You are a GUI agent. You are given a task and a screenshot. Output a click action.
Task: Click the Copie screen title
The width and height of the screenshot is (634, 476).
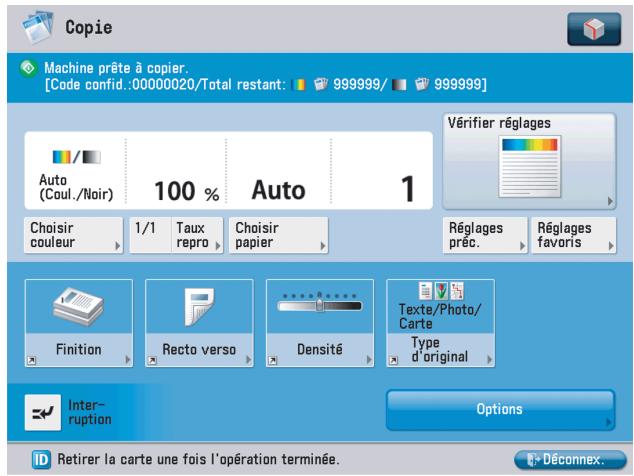(x=89, y=28)
